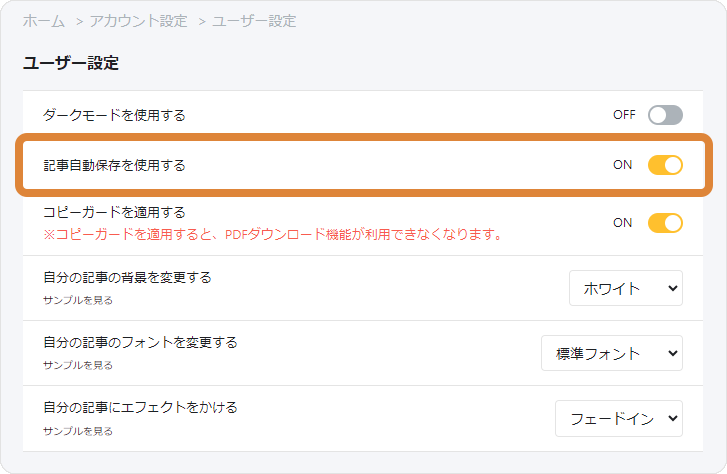Viewport: 727px width, 474px height.
Task: Open the ホワイト background dropdown
Action: click(626, 288)
